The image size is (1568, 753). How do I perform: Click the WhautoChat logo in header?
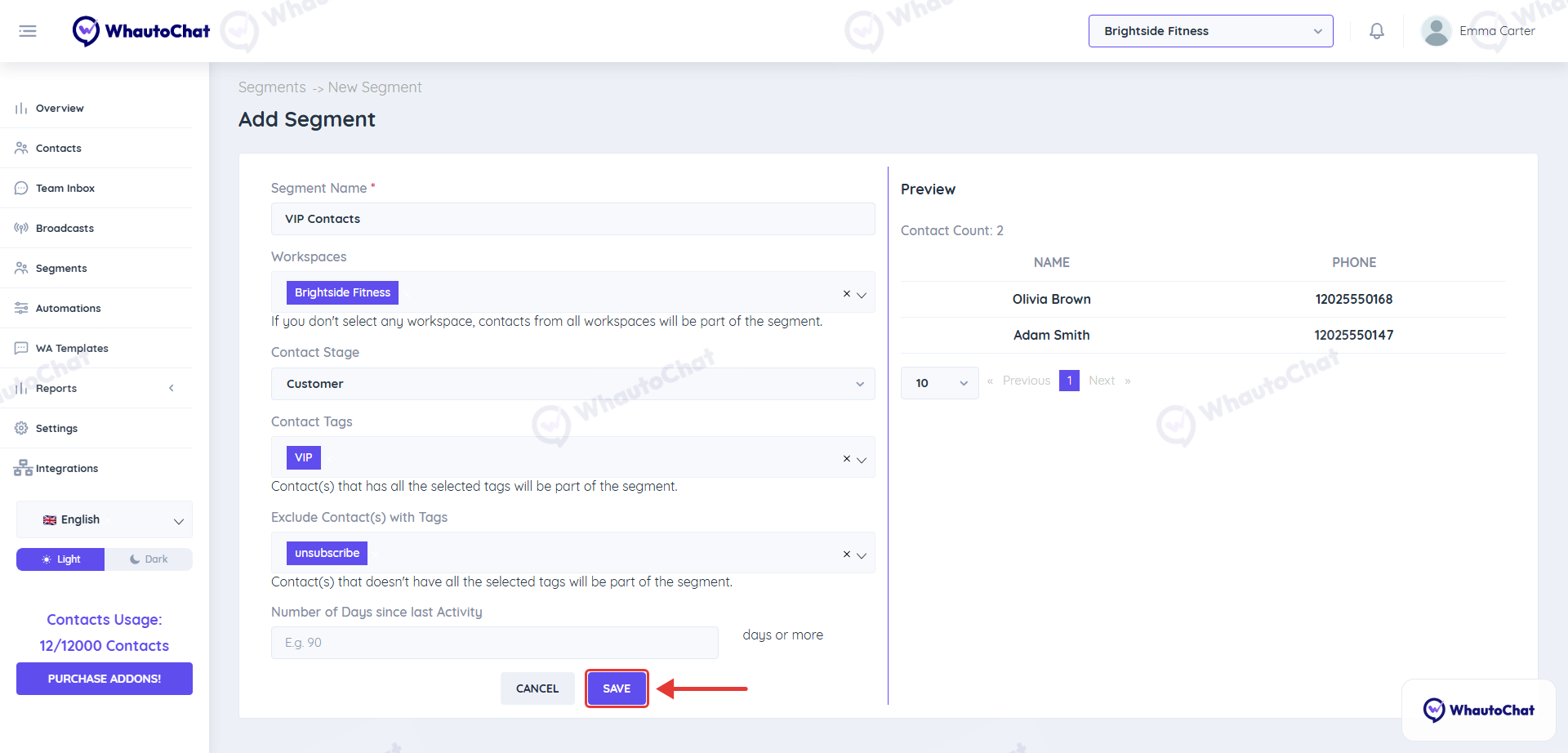point(140,31)
